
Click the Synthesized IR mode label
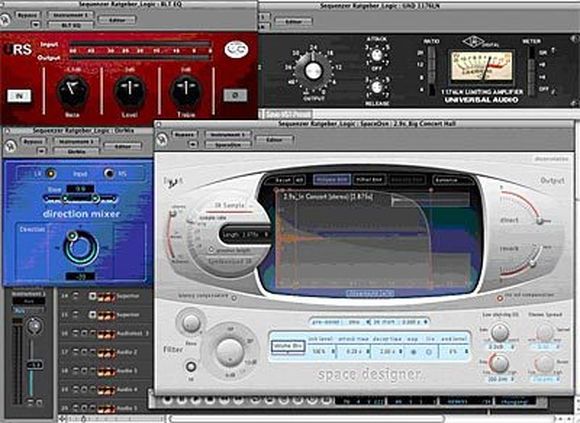[230, 262]
